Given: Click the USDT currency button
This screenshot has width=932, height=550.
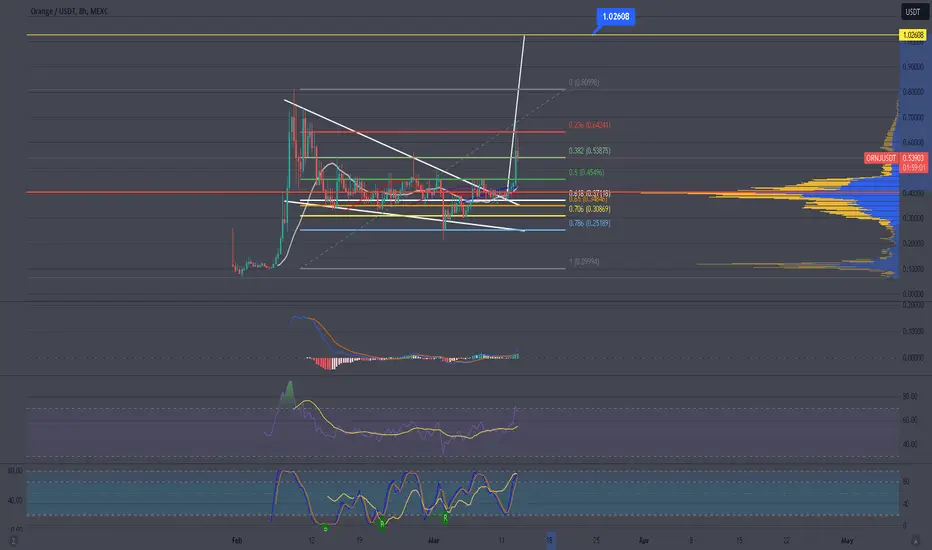Looking at the screenshot, I should click(x=913, y=12).
